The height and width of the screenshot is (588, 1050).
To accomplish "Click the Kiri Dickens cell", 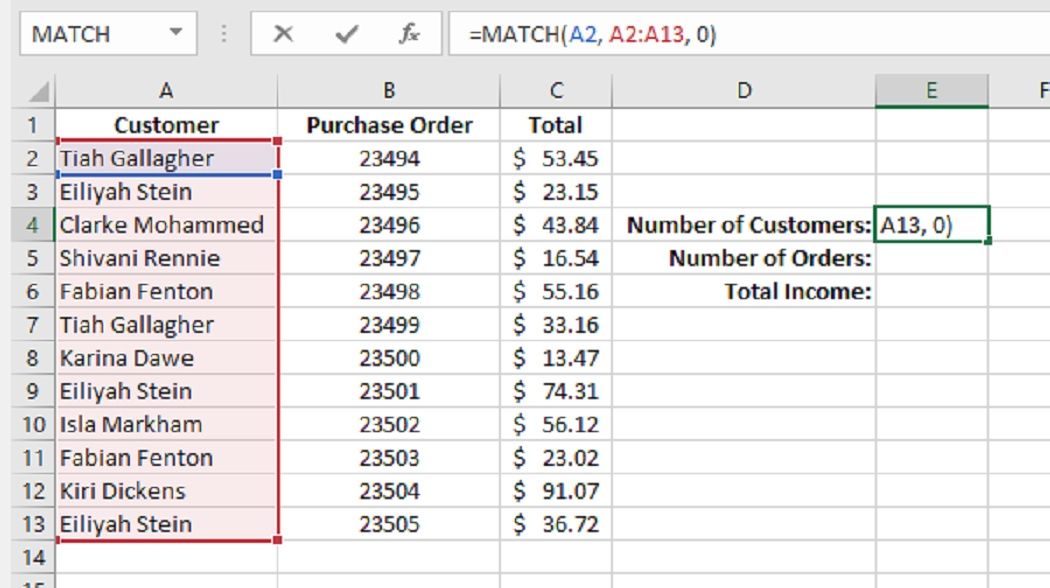I will (166, 491).
